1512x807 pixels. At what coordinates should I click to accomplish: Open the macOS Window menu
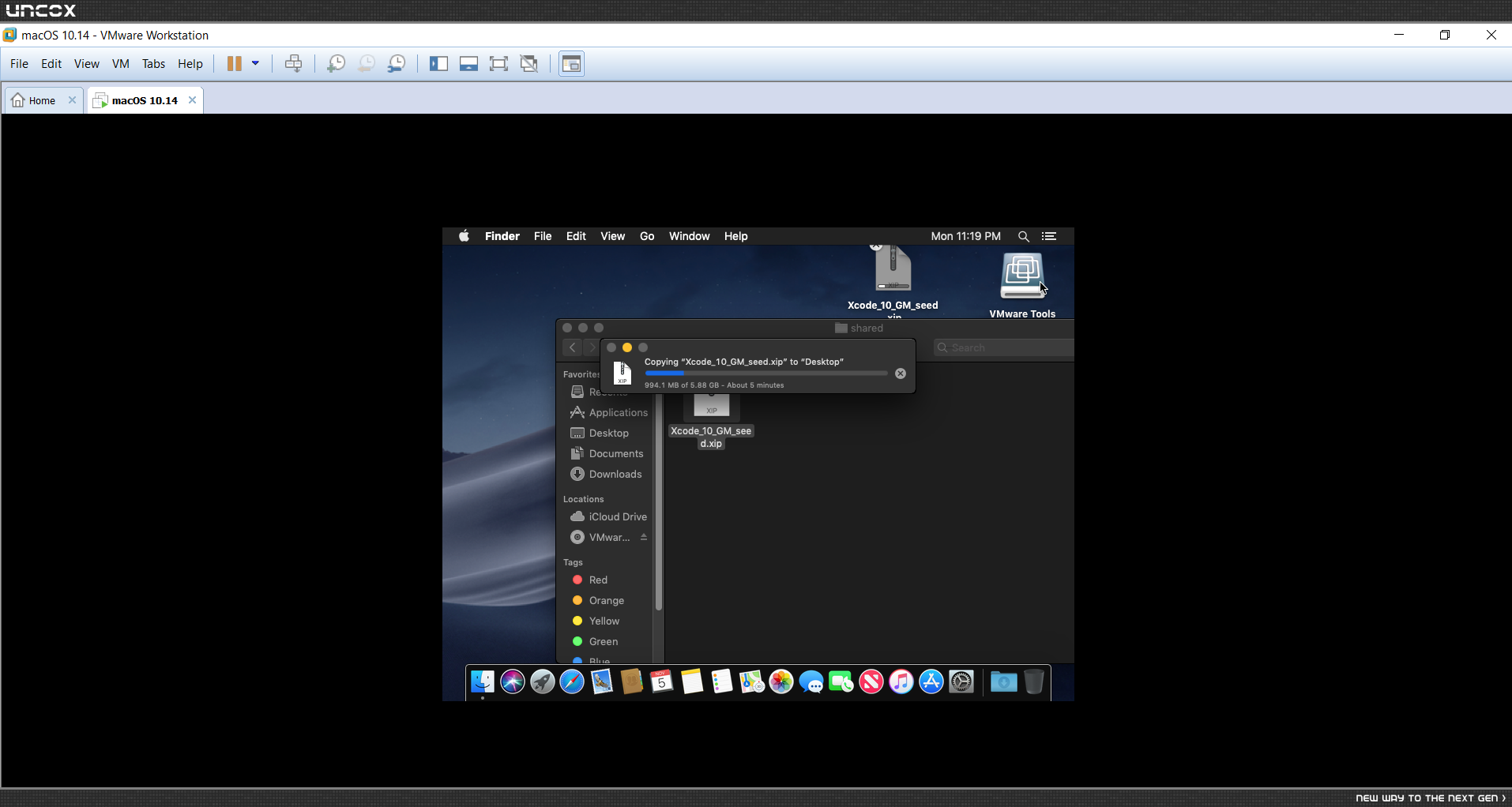690,236
